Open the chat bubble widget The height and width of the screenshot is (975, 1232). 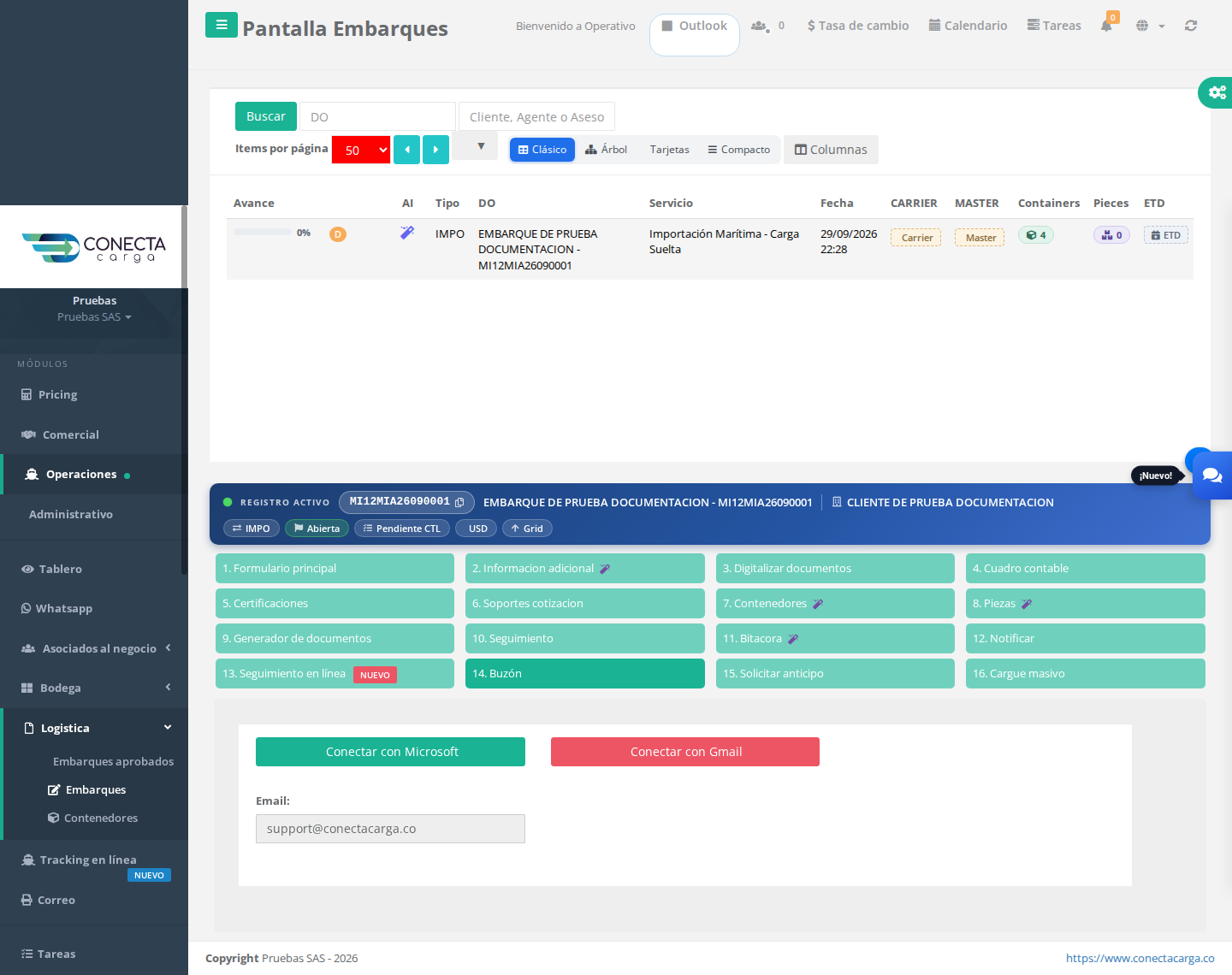click(x=1212, y=476)
